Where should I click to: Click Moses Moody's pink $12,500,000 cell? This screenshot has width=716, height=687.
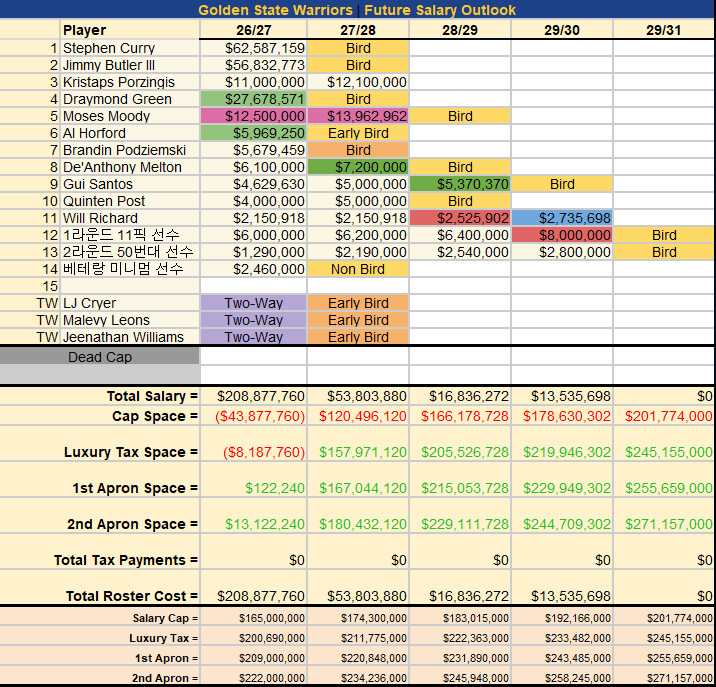pos(253,116)
